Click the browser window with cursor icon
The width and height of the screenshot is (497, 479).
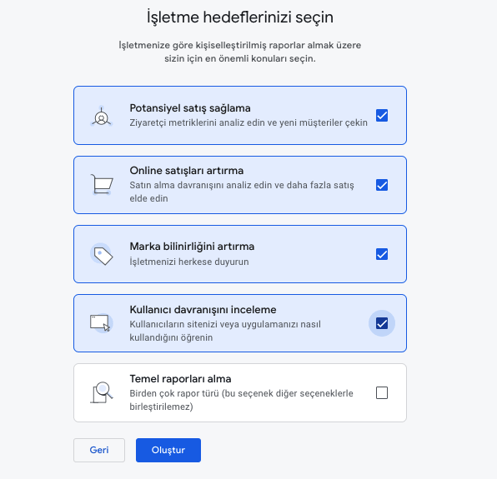tap(101, 323)
